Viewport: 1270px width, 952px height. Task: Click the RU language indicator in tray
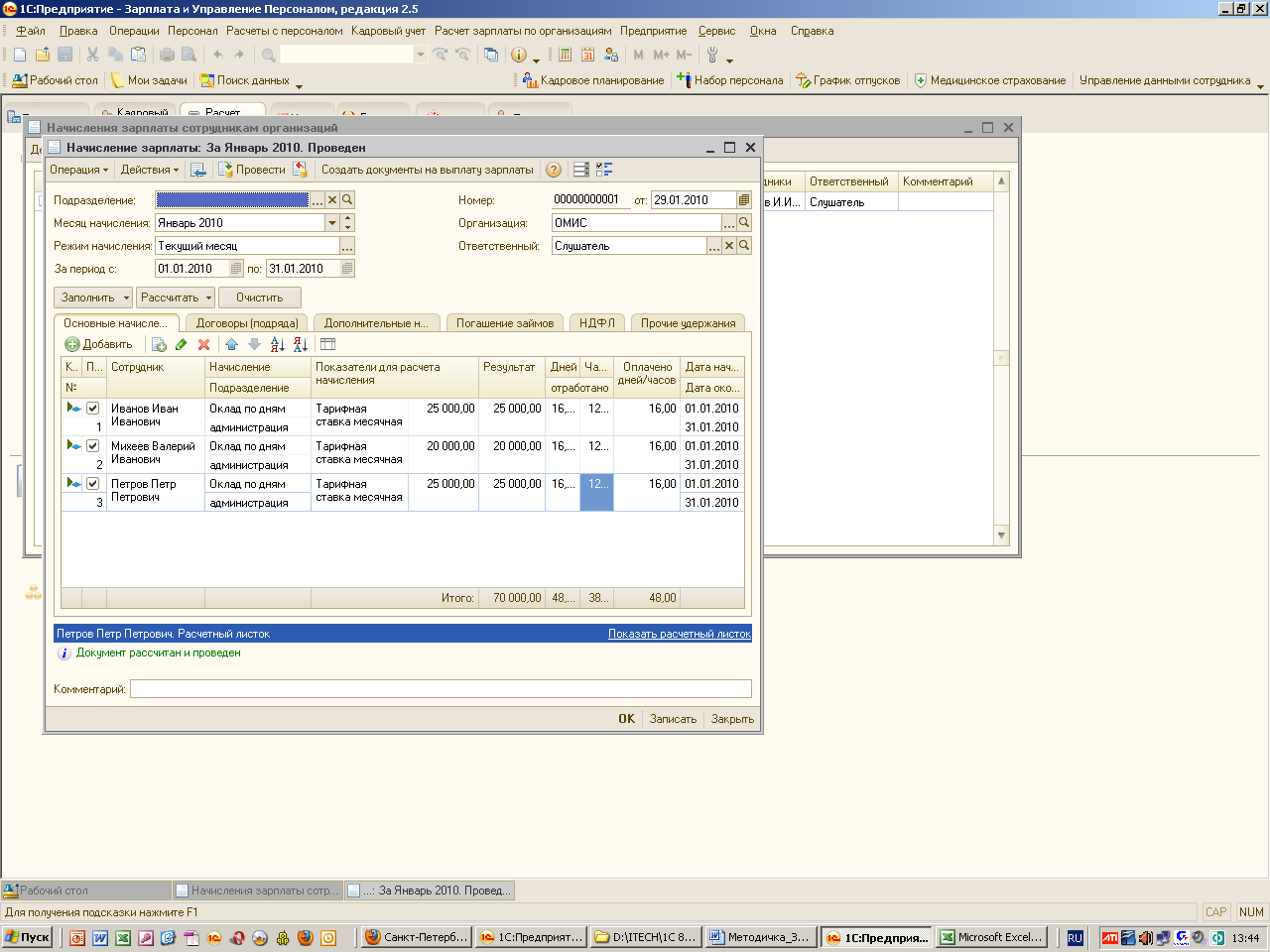[1075, 937]
